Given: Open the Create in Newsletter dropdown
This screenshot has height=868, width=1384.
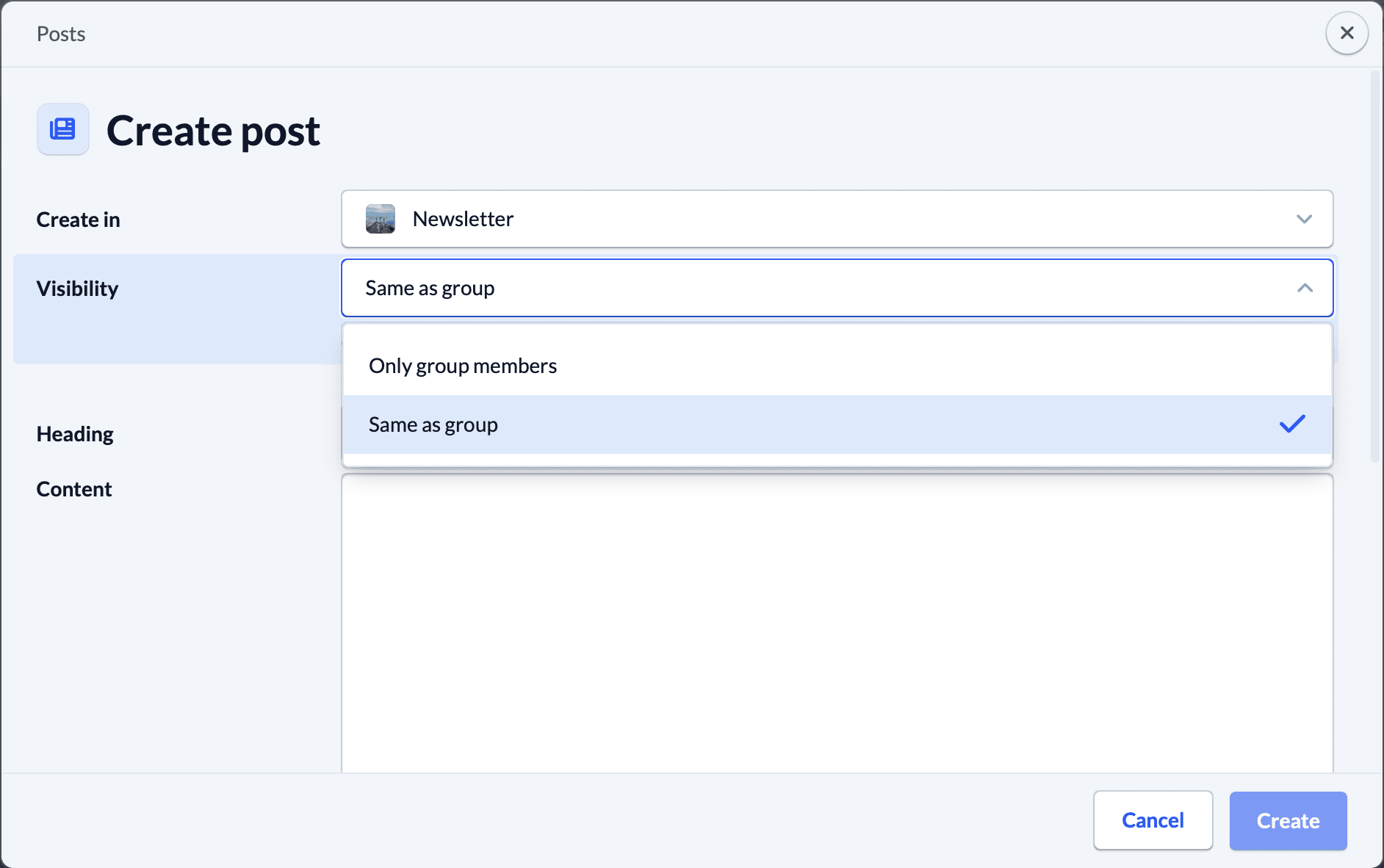Looking at the screenshot, I should [x=836, y=219].
